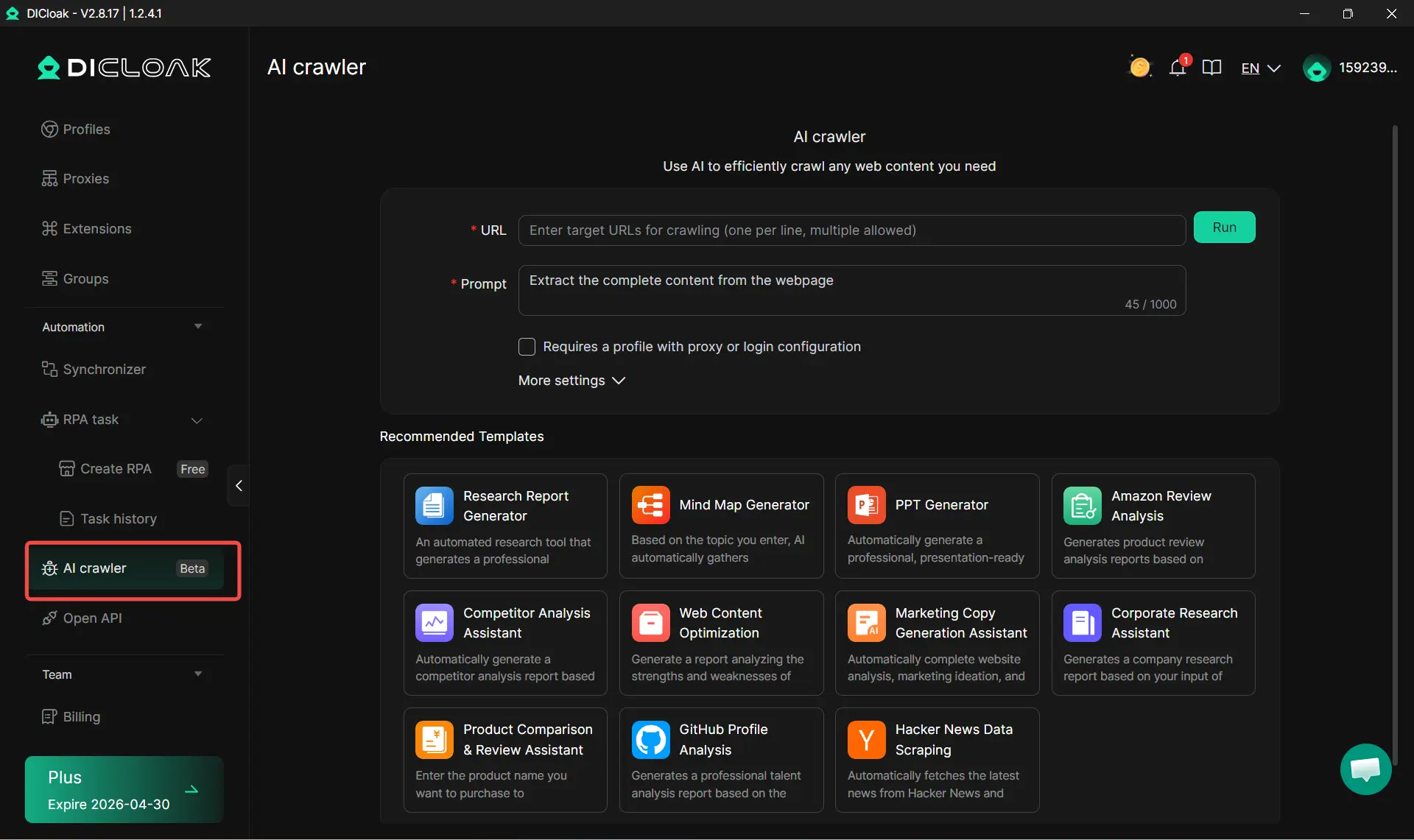
Task: Click the notification bell icon
Action: click(1177, 68)
